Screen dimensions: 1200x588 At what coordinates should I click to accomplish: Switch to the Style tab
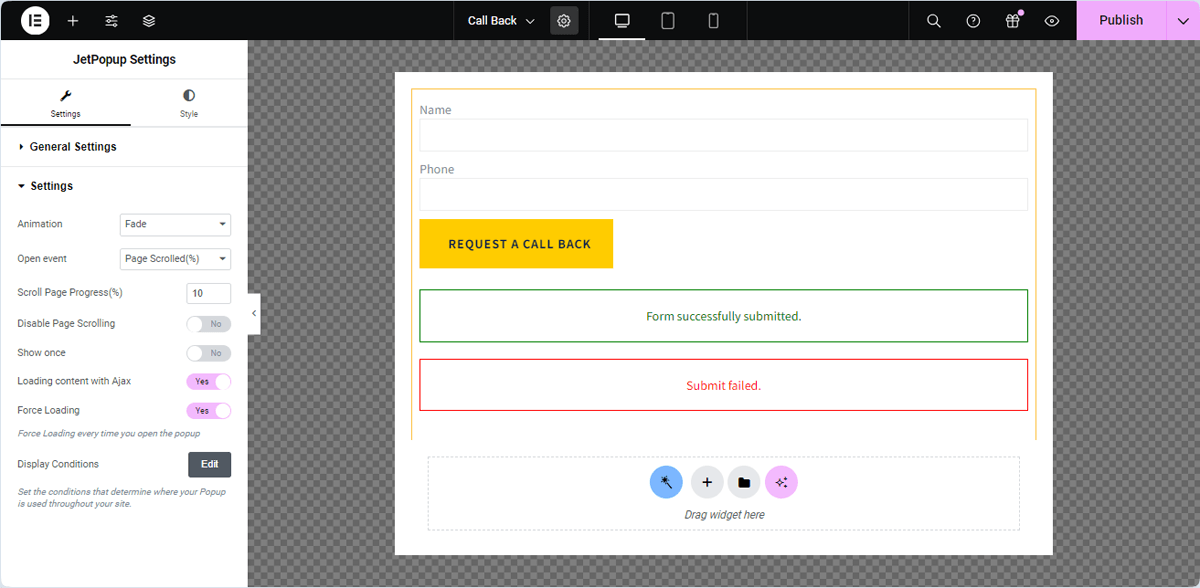[188, 103]
